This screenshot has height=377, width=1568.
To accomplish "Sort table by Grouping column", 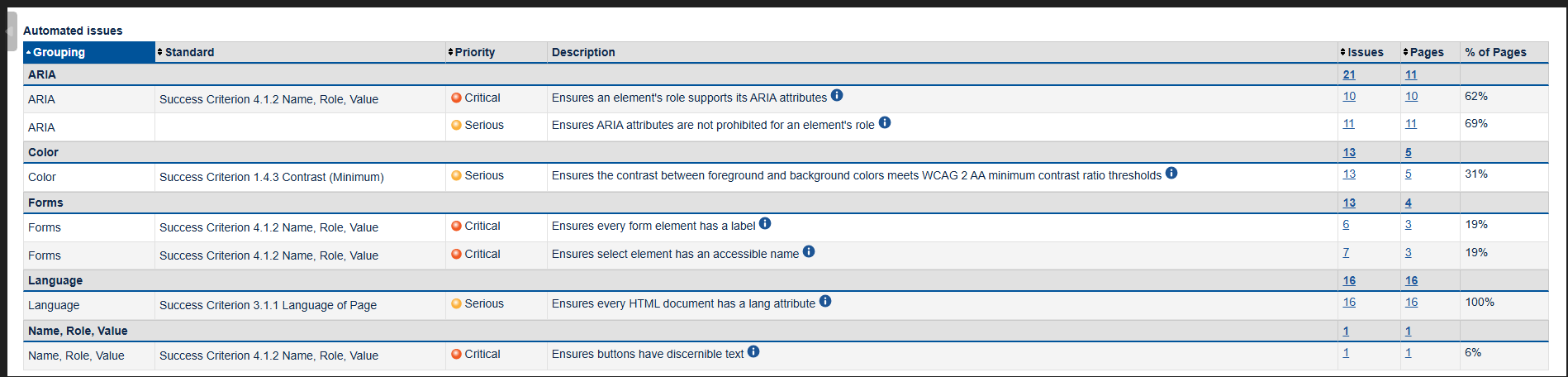I will [x=59, y=52].
